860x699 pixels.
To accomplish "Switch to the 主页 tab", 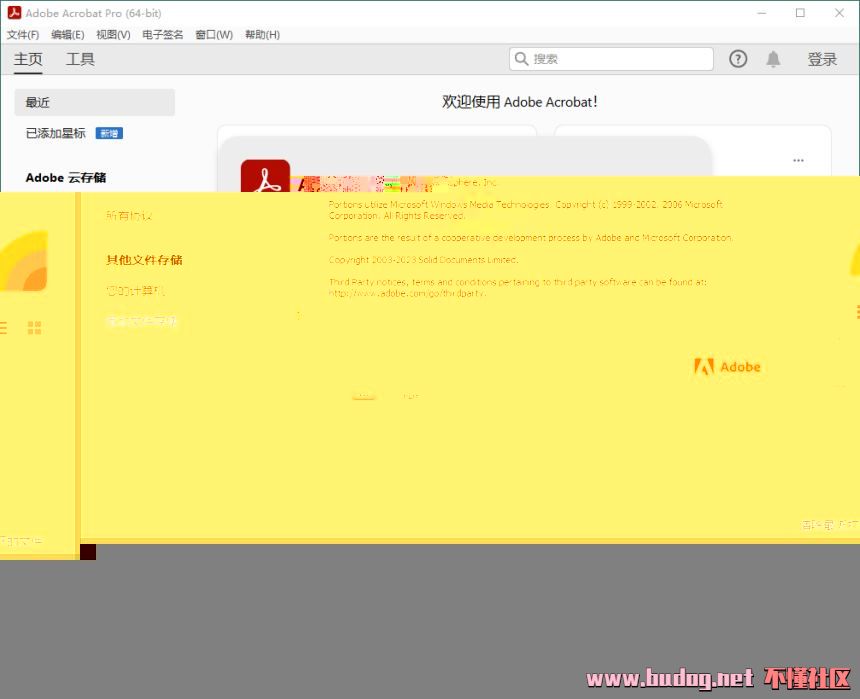I will 28,59.
